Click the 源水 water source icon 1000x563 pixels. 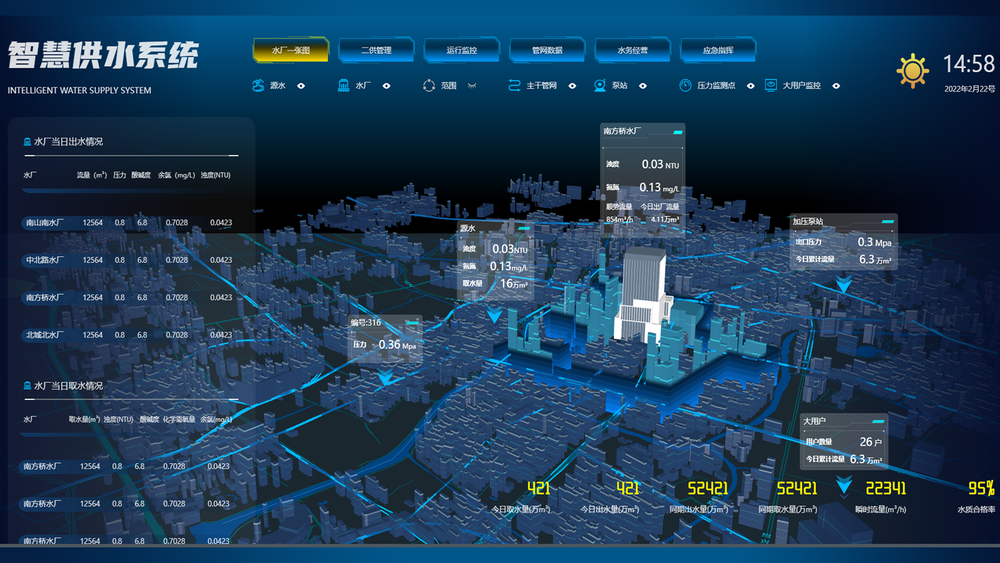[x=259, y=86]
